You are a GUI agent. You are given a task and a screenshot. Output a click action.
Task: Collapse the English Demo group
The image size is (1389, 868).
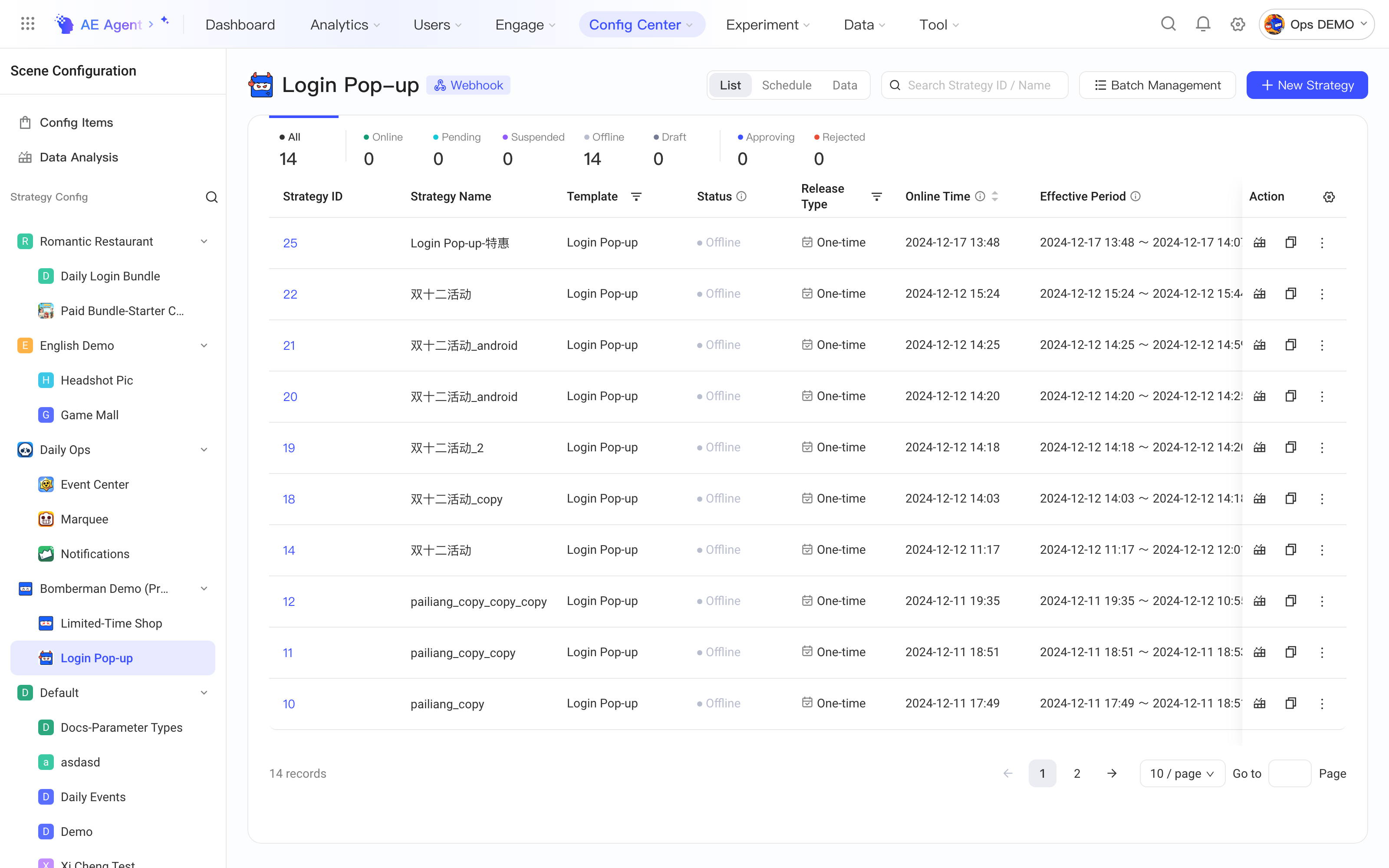[x=204, y=345]
